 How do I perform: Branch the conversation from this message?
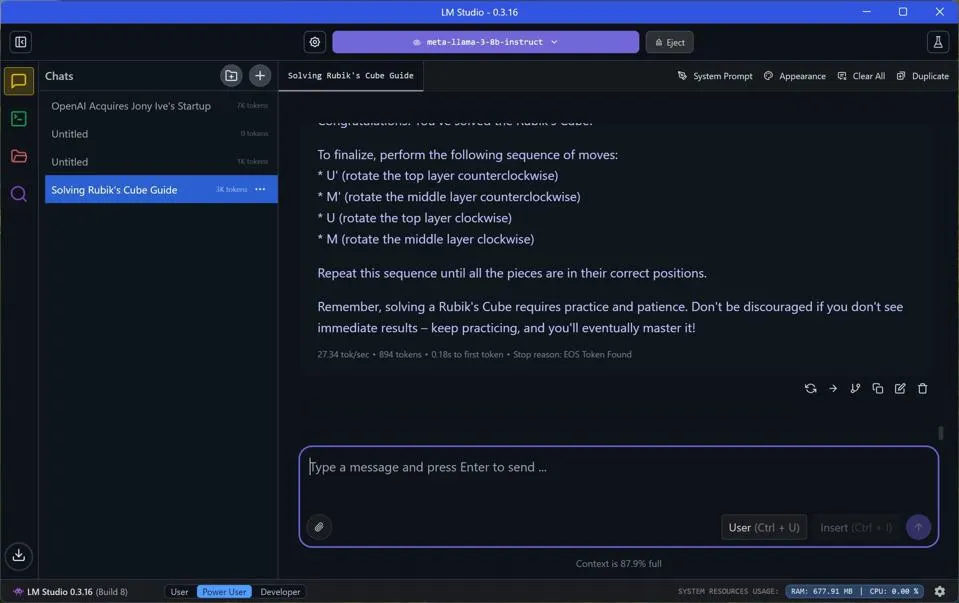click(x=855, y=389)
